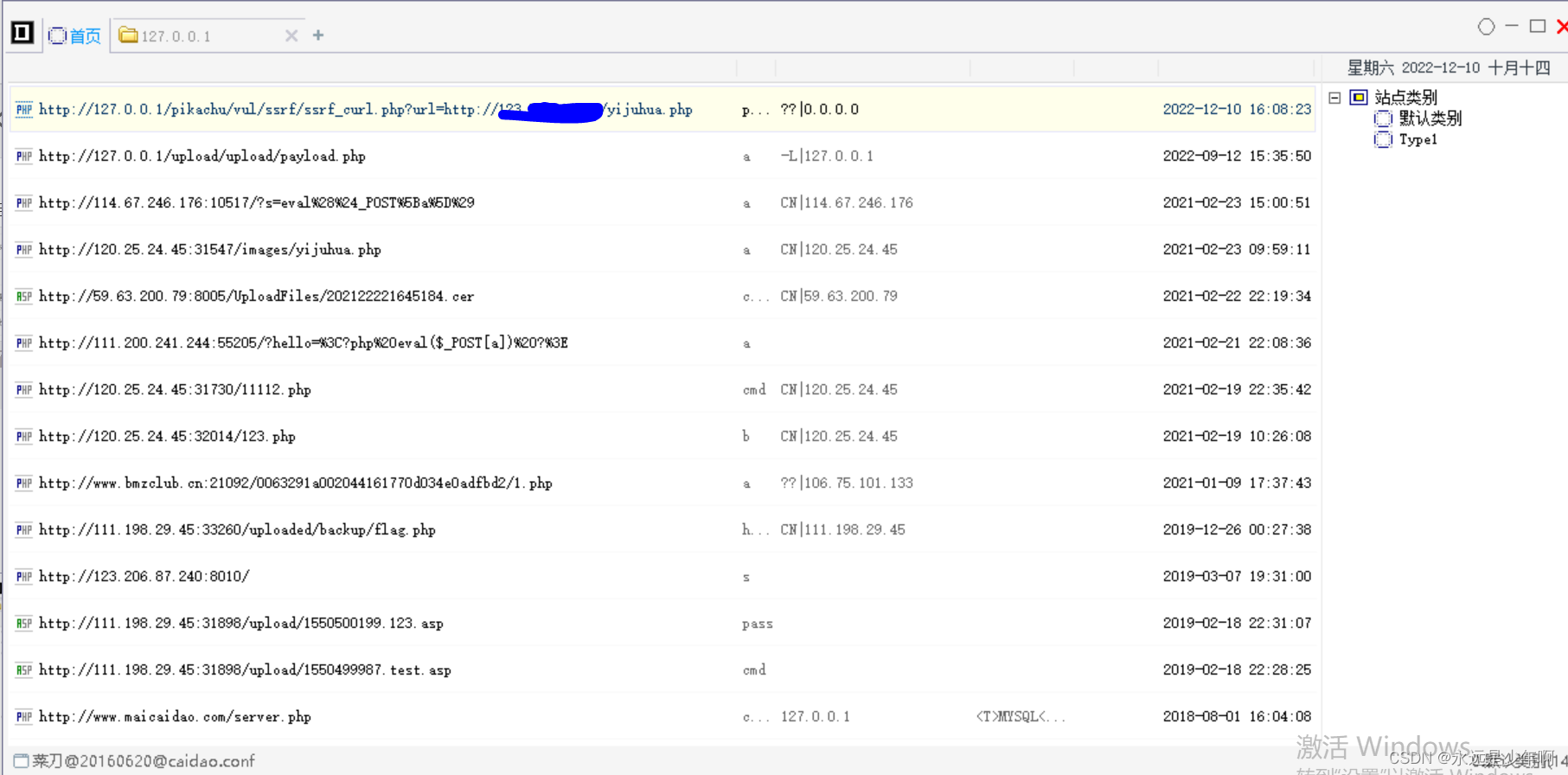Click the Caidao logo icon in the top-left corner
1568x775 pixels.
click(x=22, y=33)
